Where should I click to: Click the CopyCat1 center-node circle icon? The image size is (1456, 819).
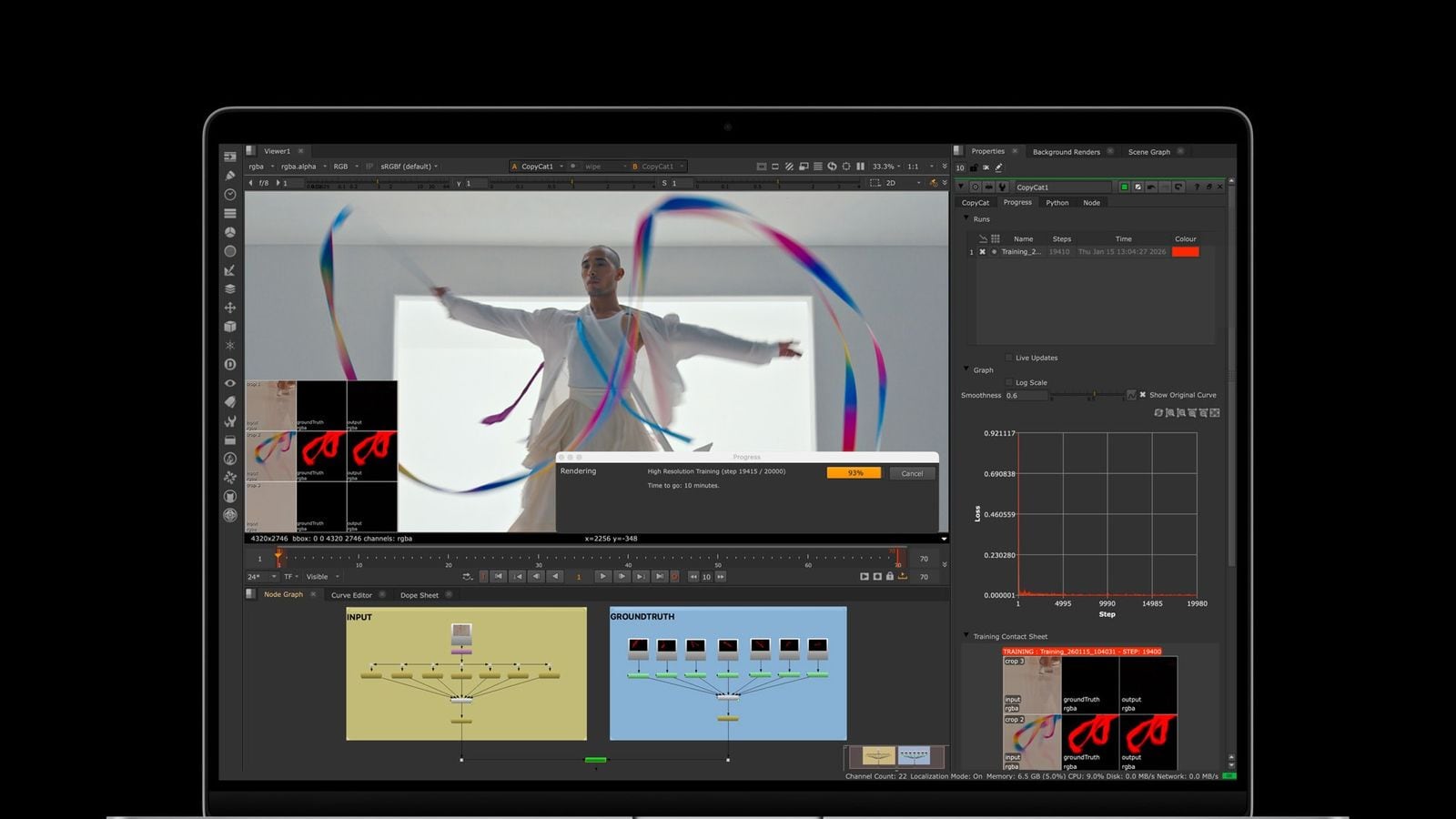pos(976,187)
